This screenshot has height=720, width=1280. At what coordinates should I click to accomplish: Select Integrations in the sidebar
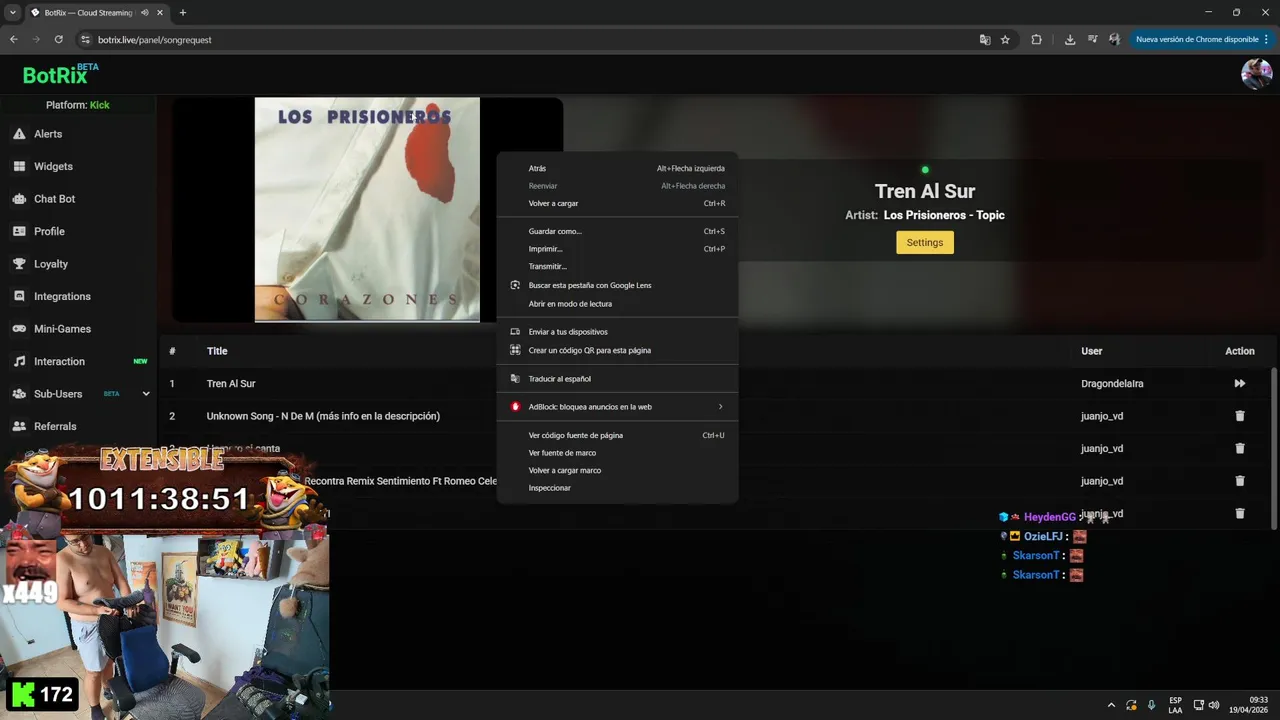pos(62,296)
